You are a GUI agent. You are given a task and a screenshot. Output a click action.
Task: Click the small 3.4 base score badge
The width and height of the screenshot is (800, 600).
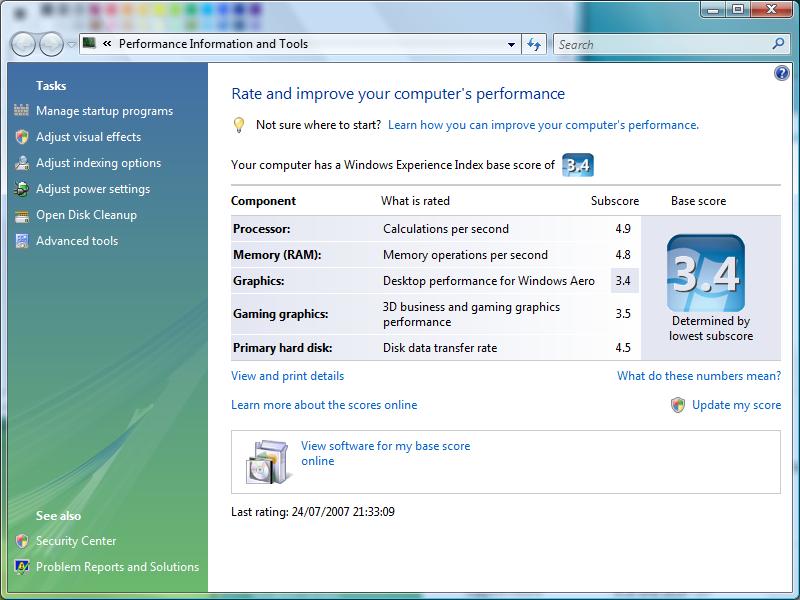point(578,165)
